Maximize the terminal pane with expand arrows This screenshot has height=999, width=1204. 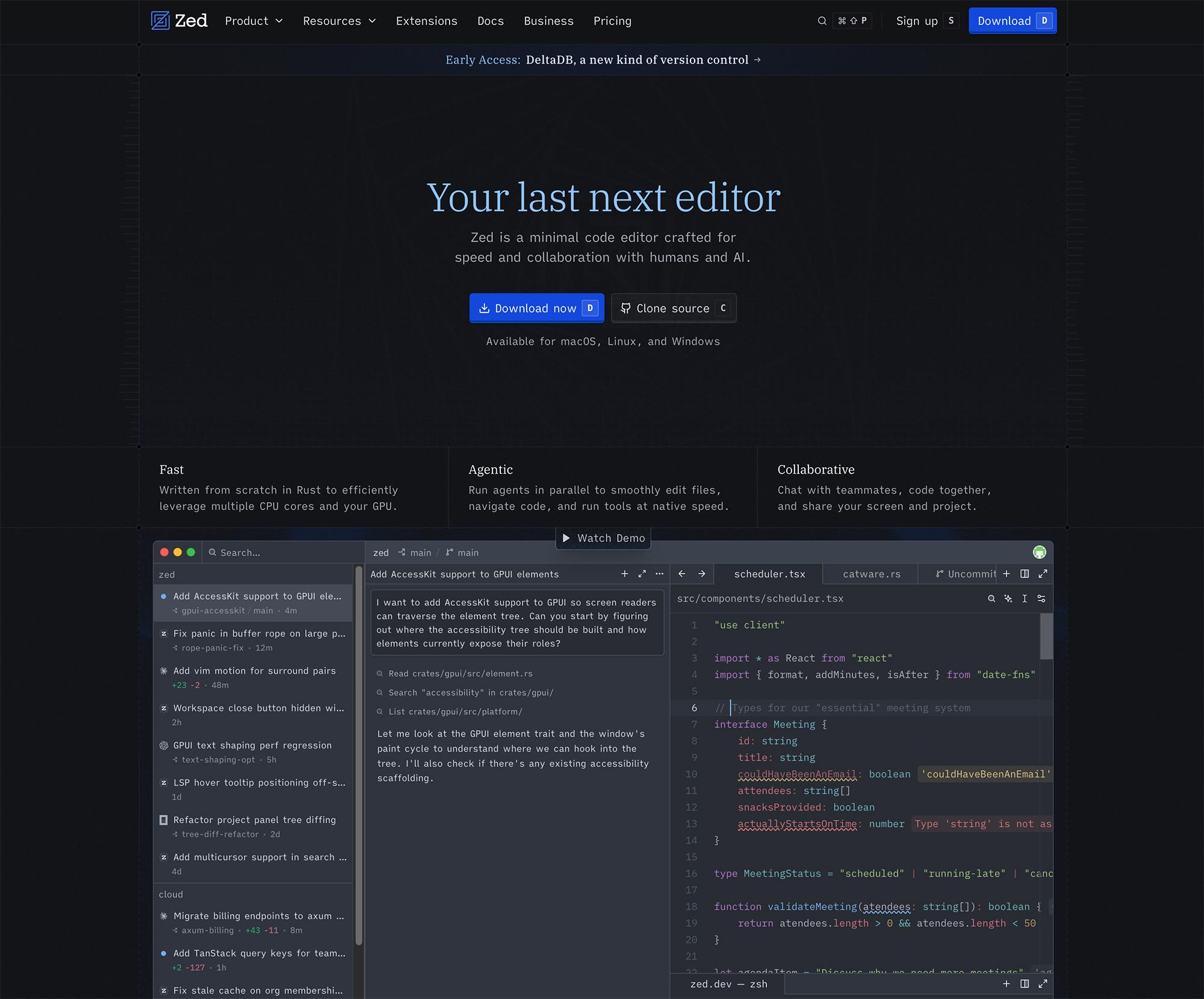(x=1043, y=983)
